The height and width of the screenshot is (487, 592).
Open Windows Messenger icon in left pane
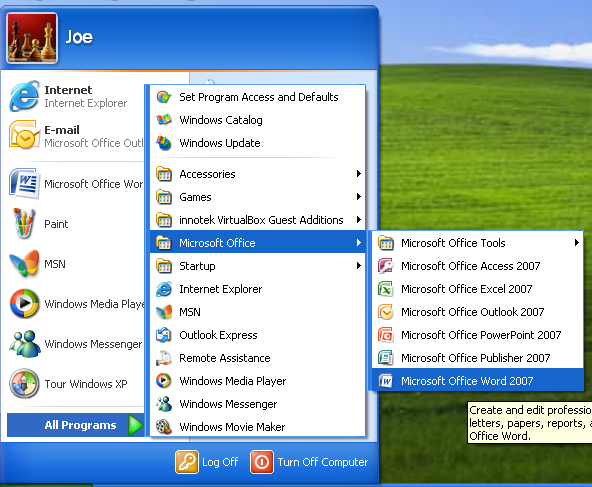click(x=24, y=344)
